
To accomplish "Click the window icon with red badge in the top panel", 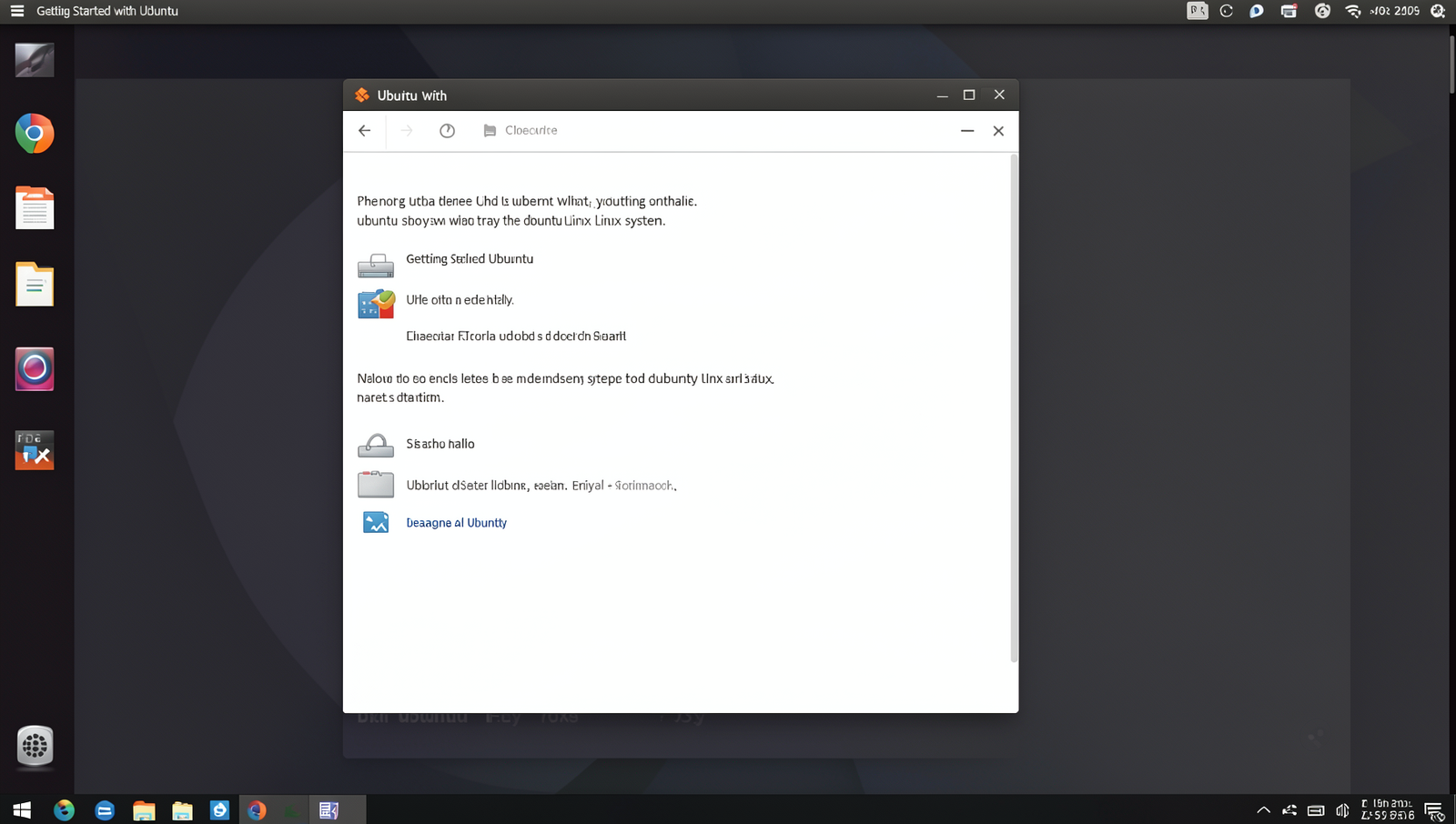I will (1289, 11).
